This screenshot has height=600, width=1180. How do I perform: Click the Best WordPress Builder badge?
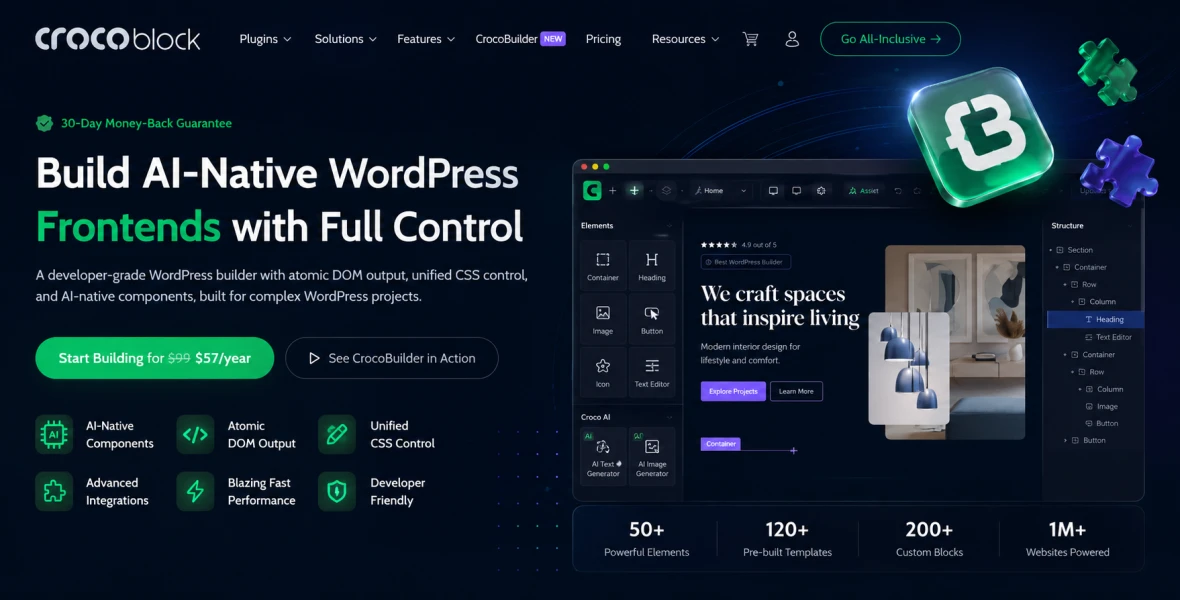(x=746, y=262)
